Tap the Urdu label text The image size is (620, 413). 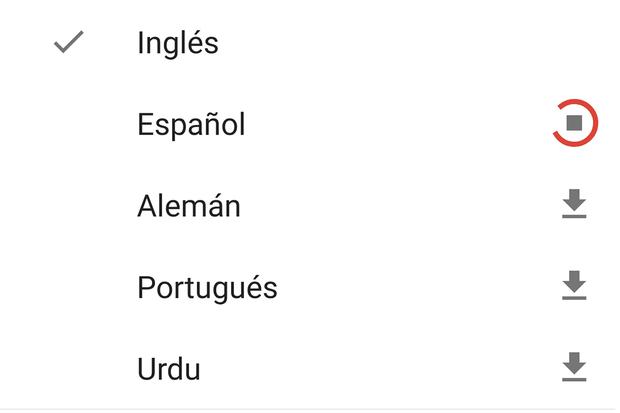pos(169,369)
